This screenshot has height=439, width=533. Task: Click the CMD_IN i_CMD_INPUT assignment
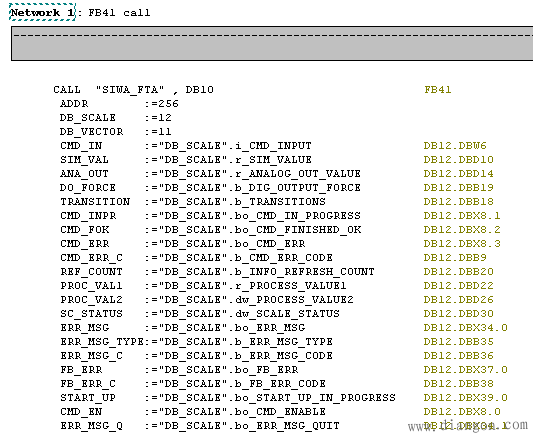(x=238, y=146)
